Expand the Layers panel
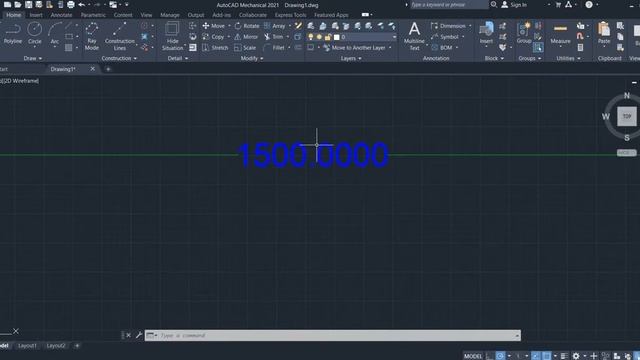The height and width of the screenshot is (360, 640). pos(351,58)
